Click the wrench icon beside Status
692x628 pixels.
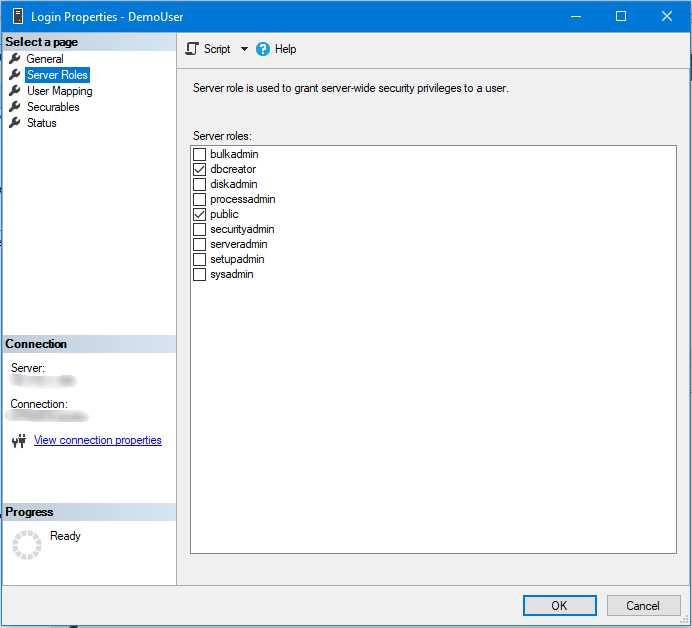point(15,122)
